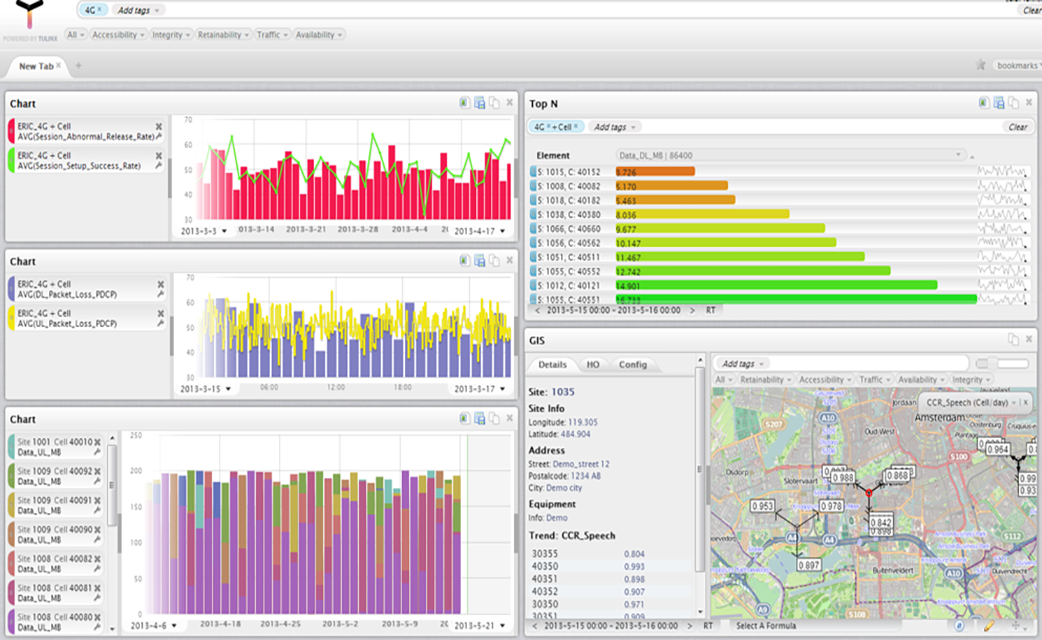Remove the DL_Packet_Loss_PDCP series
1042x640 pixels.
160,284
